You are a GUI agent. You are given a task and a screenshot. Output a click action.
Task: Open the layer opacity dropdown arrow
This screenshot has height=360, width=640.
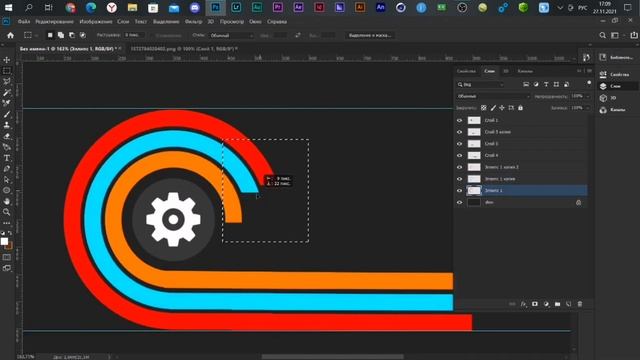pos(588,96)
